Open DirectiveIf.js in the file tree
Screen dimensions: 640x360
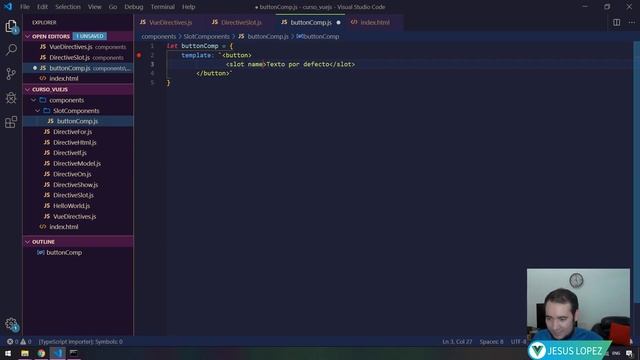click(x=78, y=153)
